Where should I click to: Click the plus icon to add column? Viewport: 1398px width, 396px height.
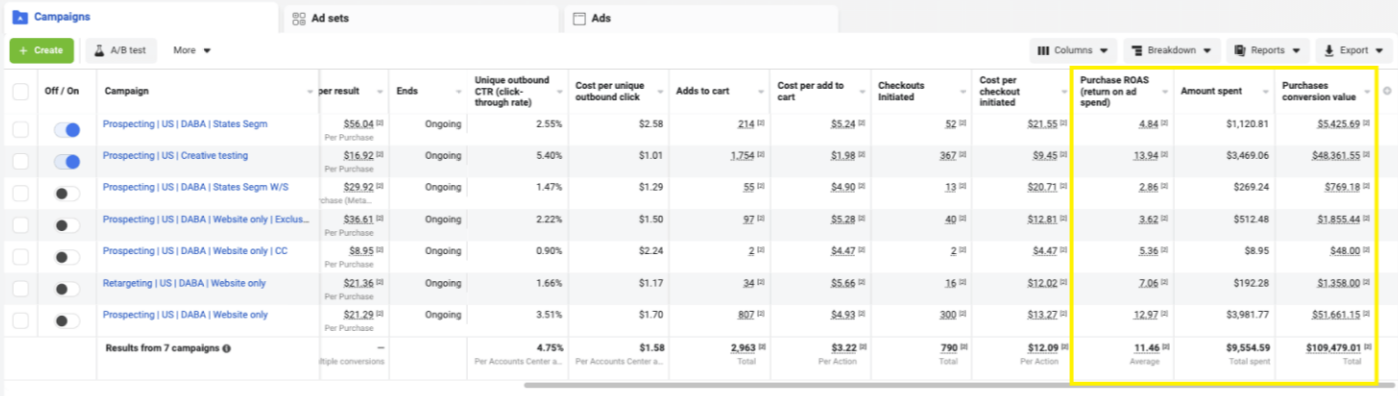[1387, 91]
